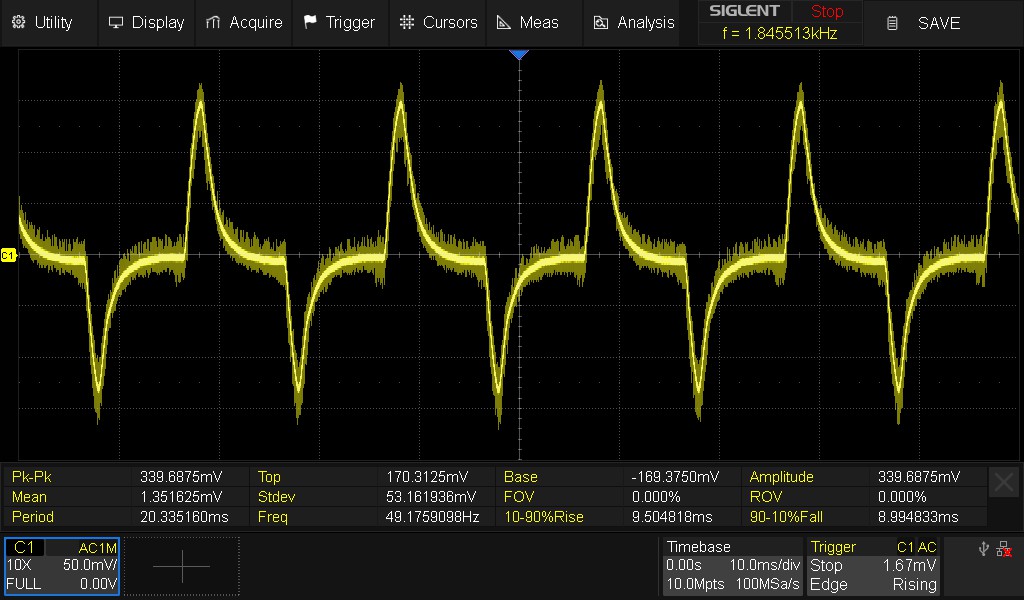
Task: Click the 0.00V channel offset value
Action: (98, 584)
